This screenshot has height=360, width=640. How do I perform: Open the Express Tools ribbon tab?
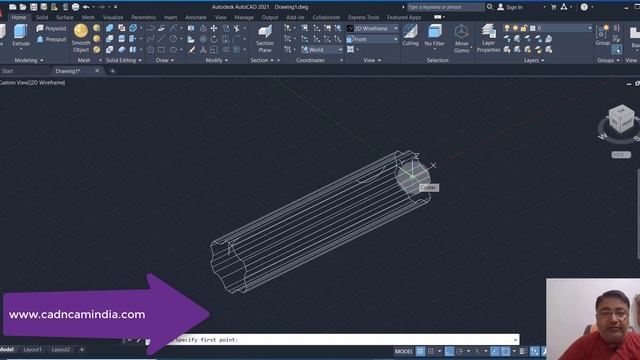[363, 17]
